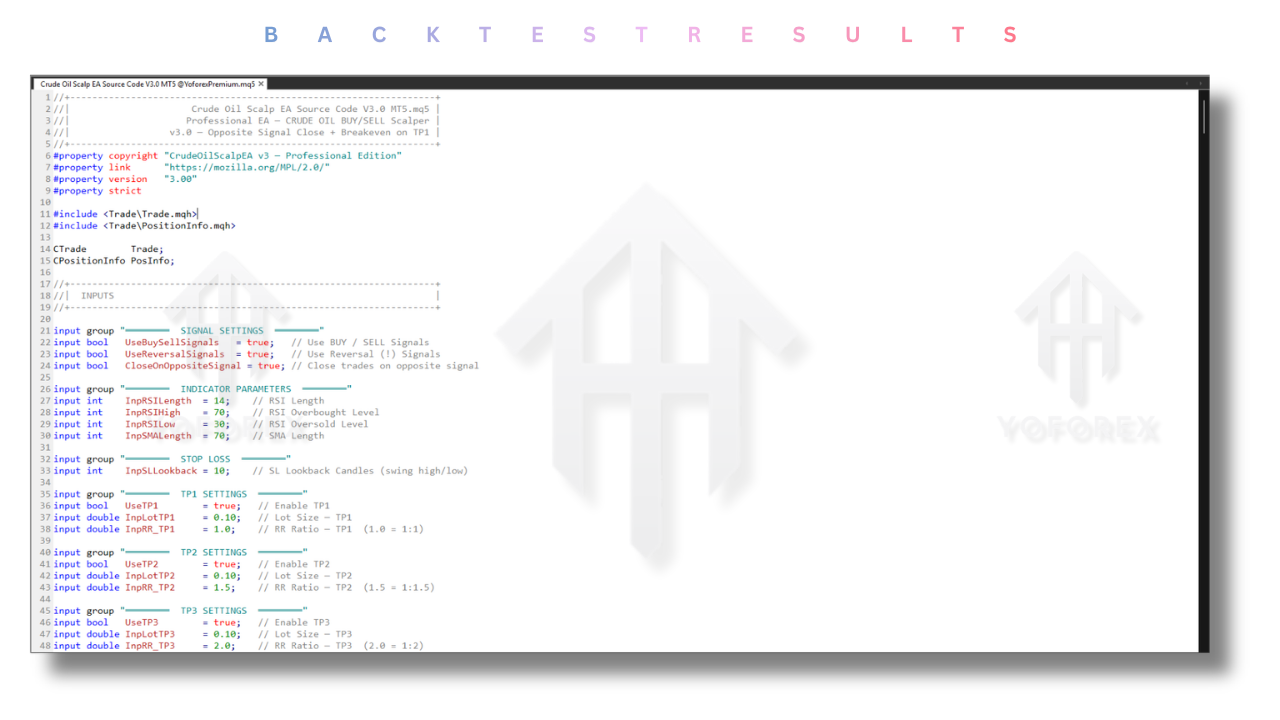Click the vertical scrollbar thumb
1280x720 pixels.
[x=1203, y=115]
